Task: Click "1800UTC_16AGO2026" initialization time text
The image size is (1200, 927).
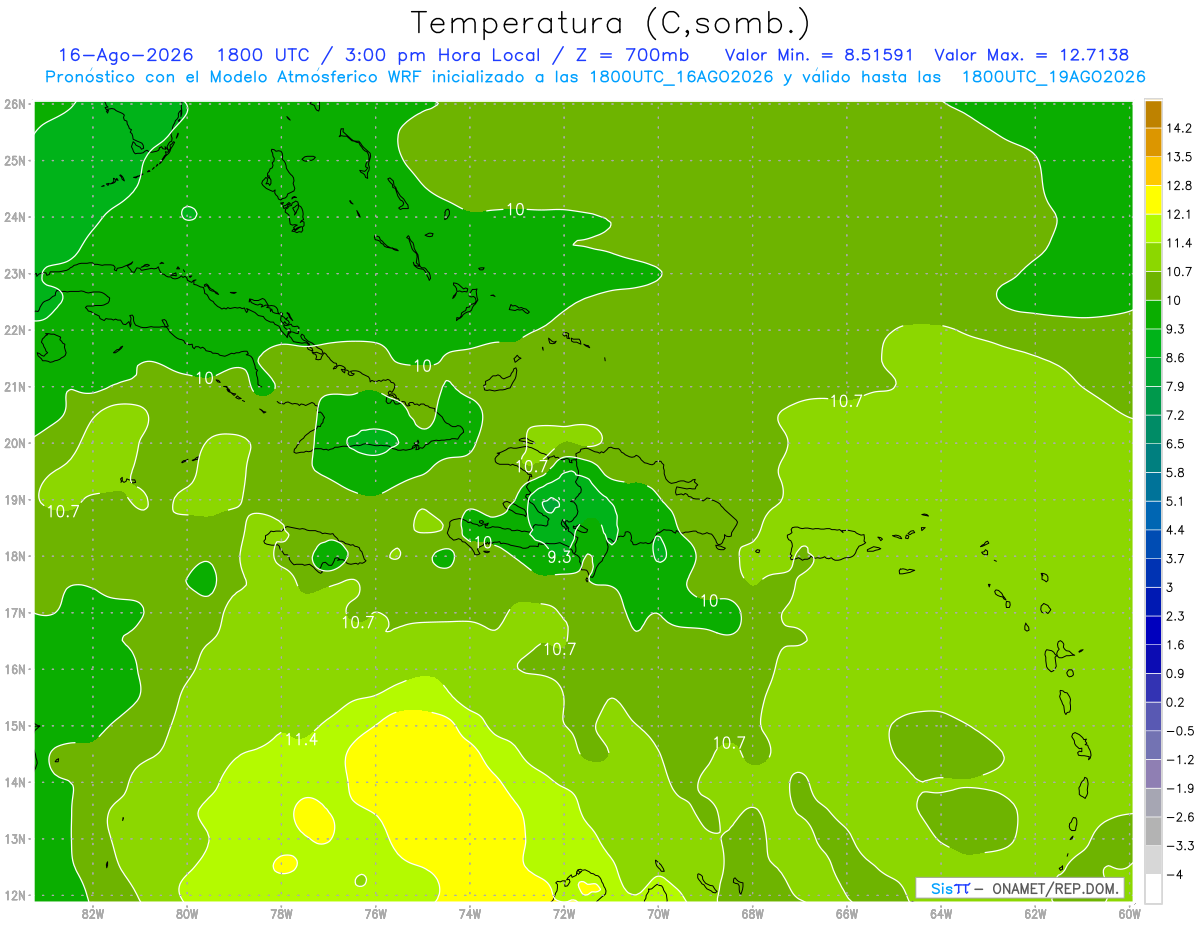Action: 681,77
